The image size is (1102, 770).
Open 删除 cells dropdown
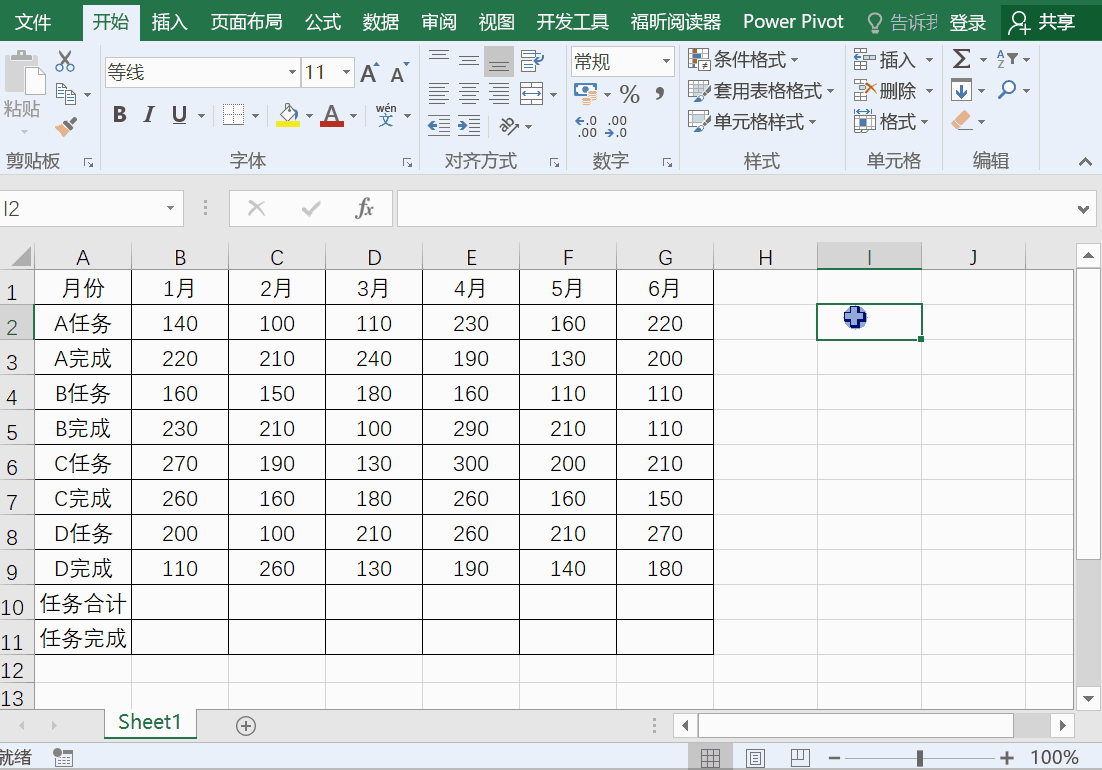point(929,91)
